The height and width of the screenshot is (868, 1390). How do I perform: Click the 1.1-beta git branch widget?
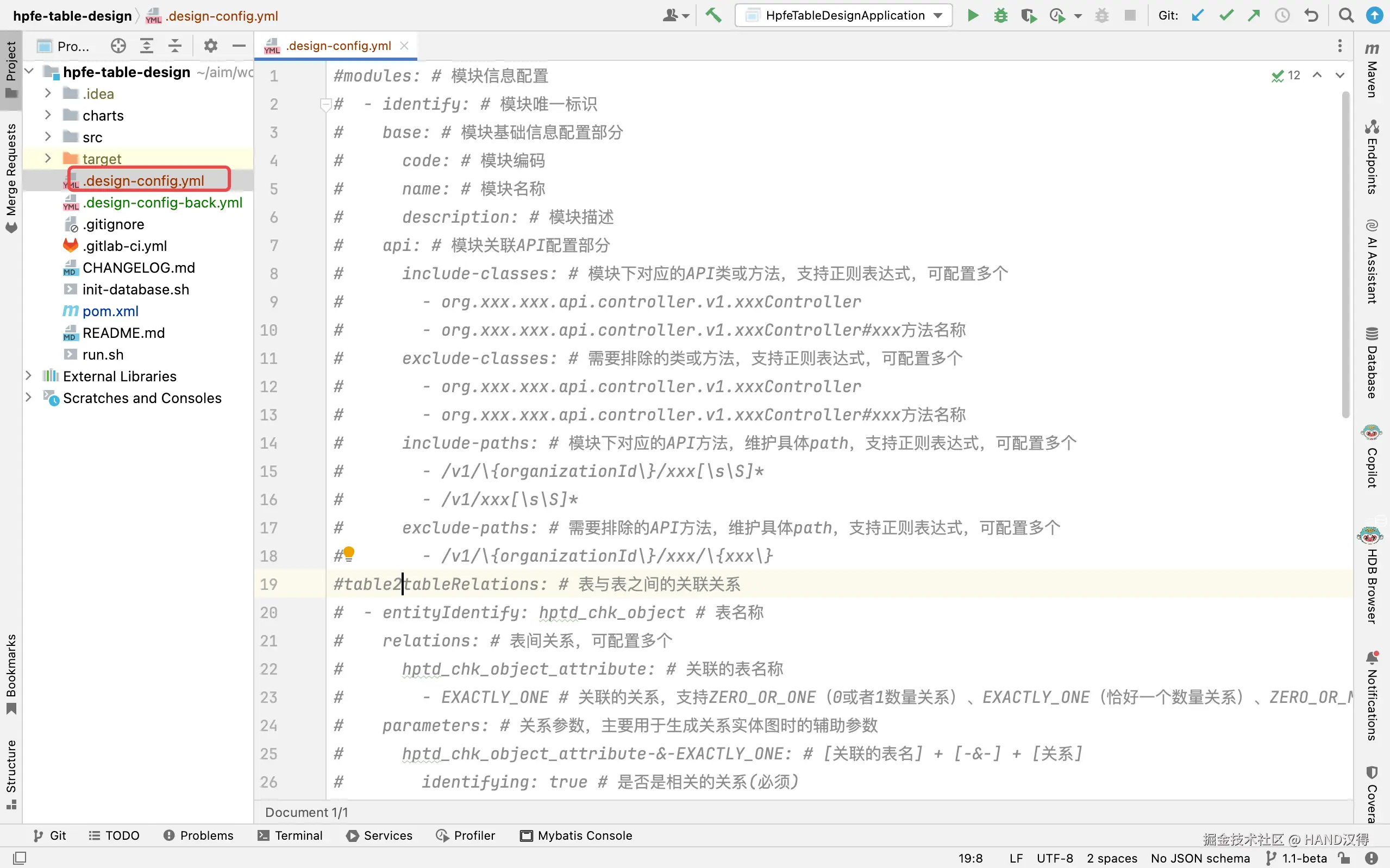click(1297, 858)
